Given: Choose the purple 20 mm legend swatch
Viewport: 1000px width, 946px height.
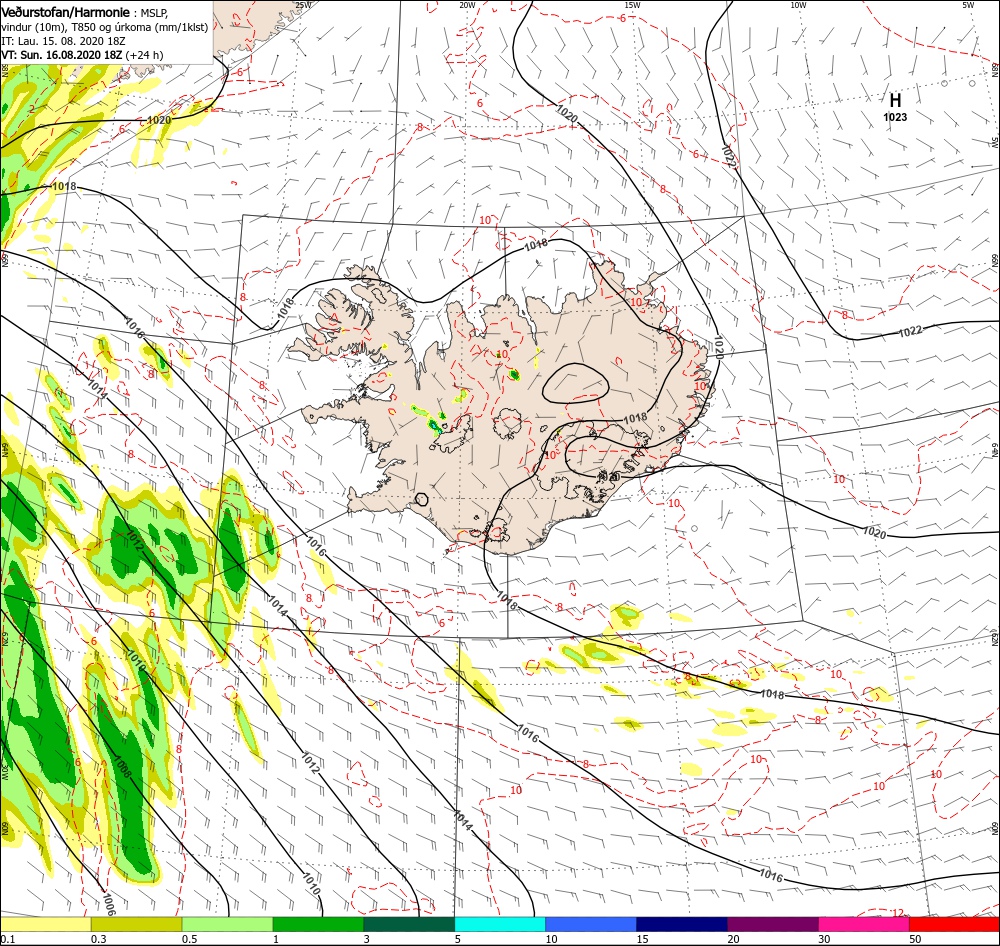Looking at the screenshot, I should click(772, 924).
